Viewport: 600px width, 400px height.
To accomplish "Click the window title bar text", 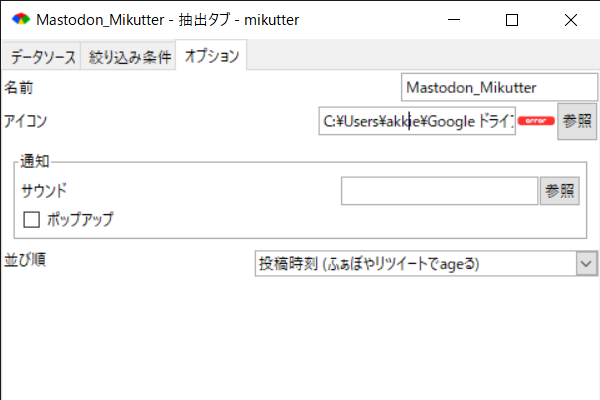I will pyautogui.click(x=167, y=20).
